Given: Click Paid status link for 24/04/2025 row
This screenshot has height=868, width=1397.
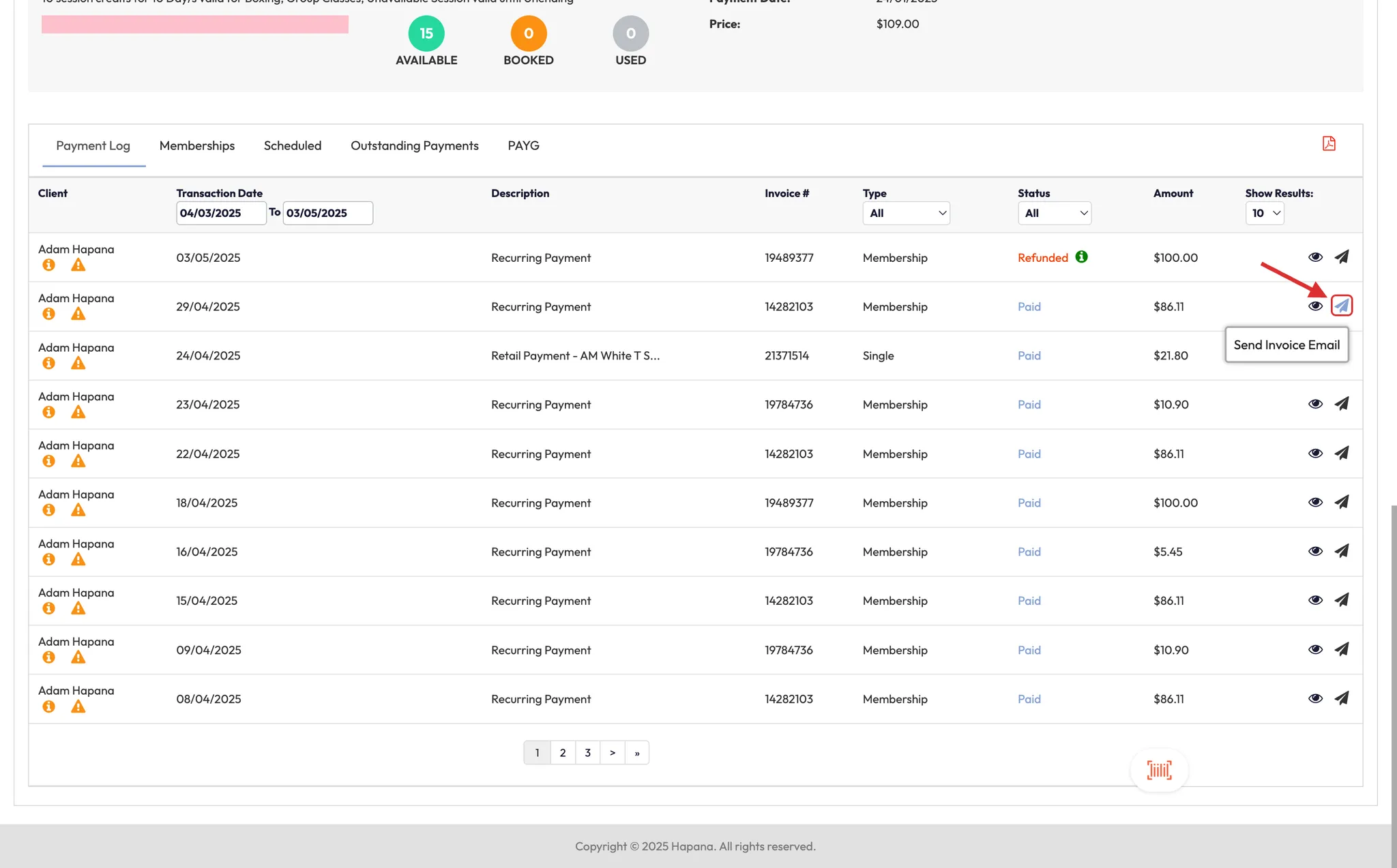Looking at the screenshot, I should click(1029, 356).
